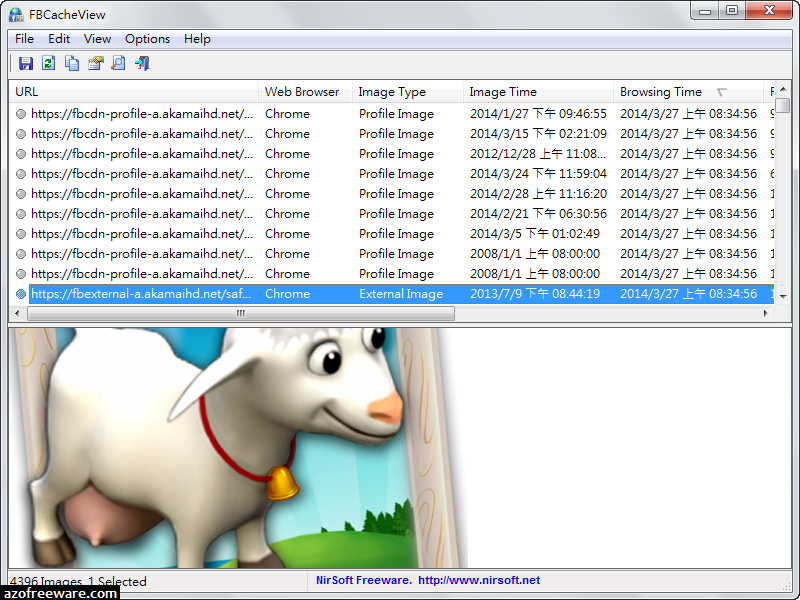Click icon of selected fbexternal row
Screen dimensions: 800x600
pyautogui.click(x=21, y=294)
